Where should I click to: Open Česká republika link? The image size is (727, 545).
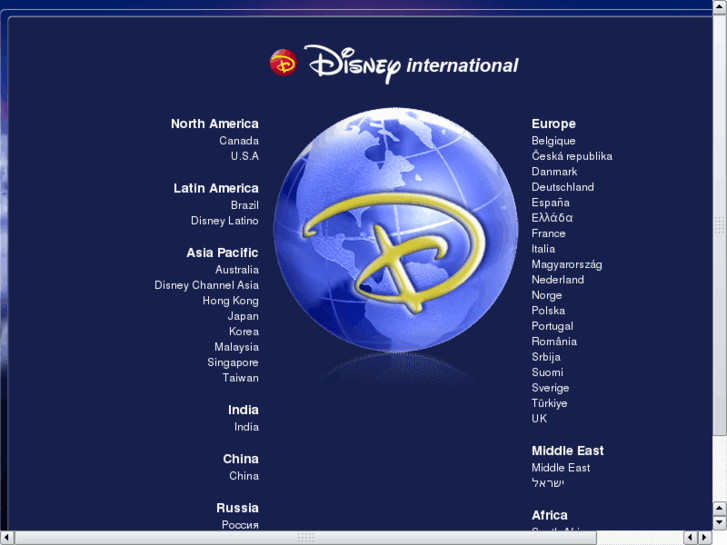572,156
